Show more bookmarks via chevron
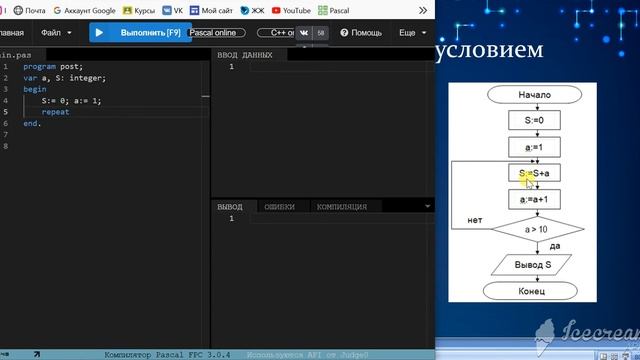Screen dimensions: 640x360 [423, 10]
